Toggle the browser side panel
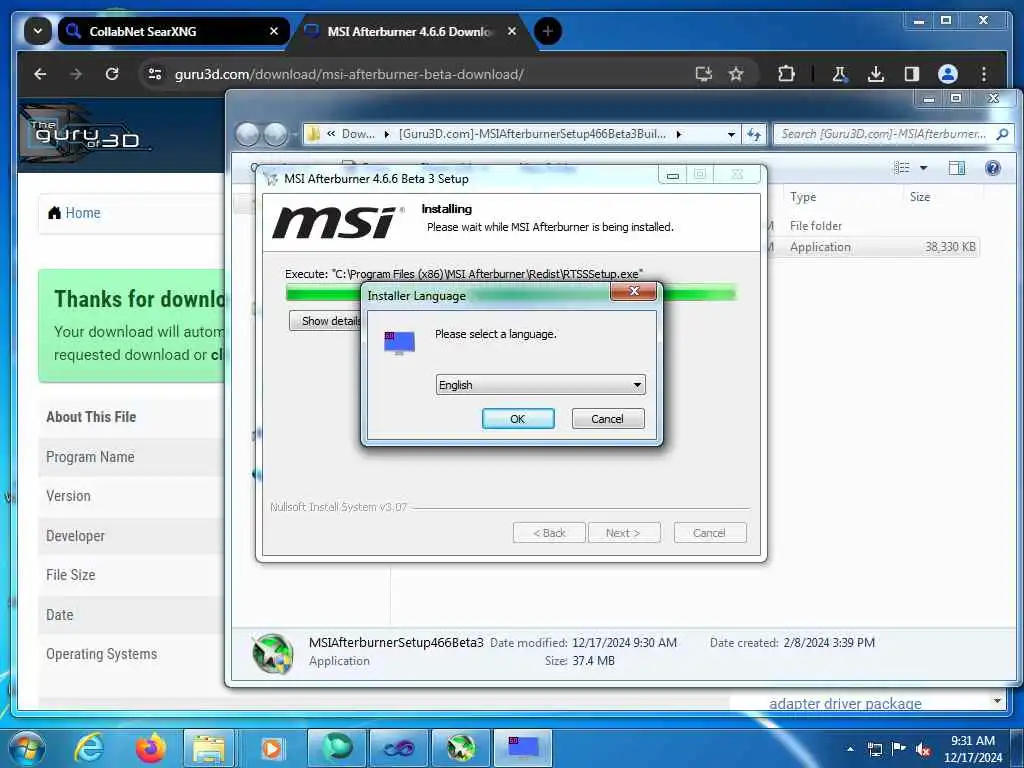 (x=912, y=74)
